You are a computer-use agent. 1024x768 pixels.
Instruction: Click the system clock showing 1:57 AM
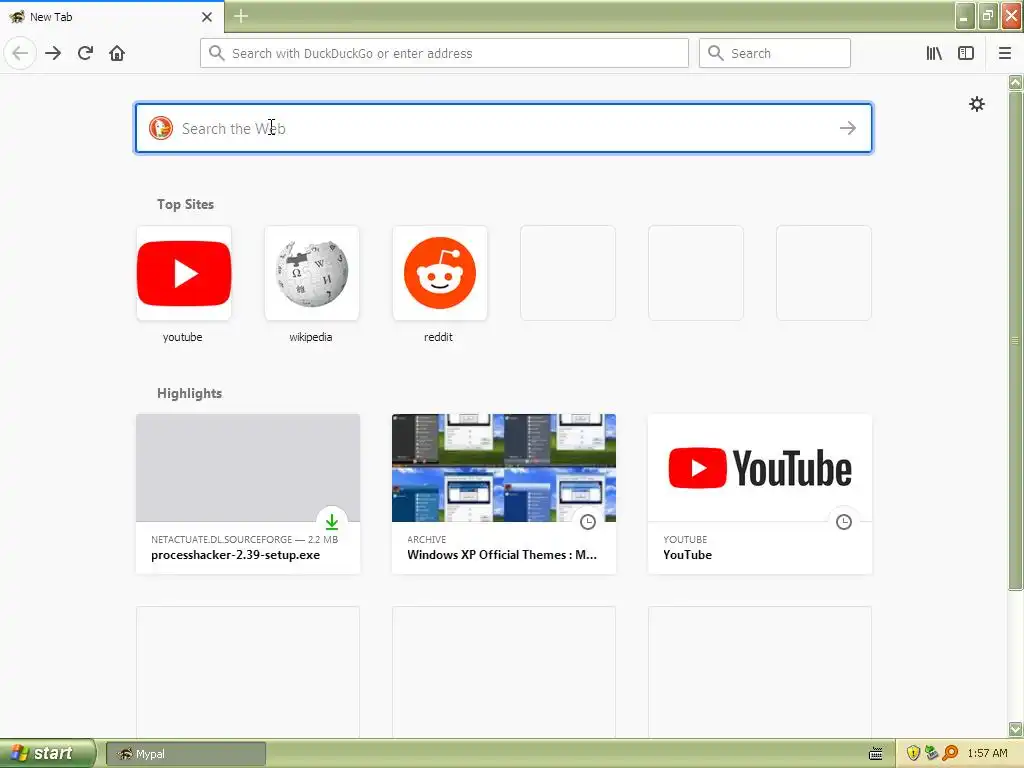point(987,754)
